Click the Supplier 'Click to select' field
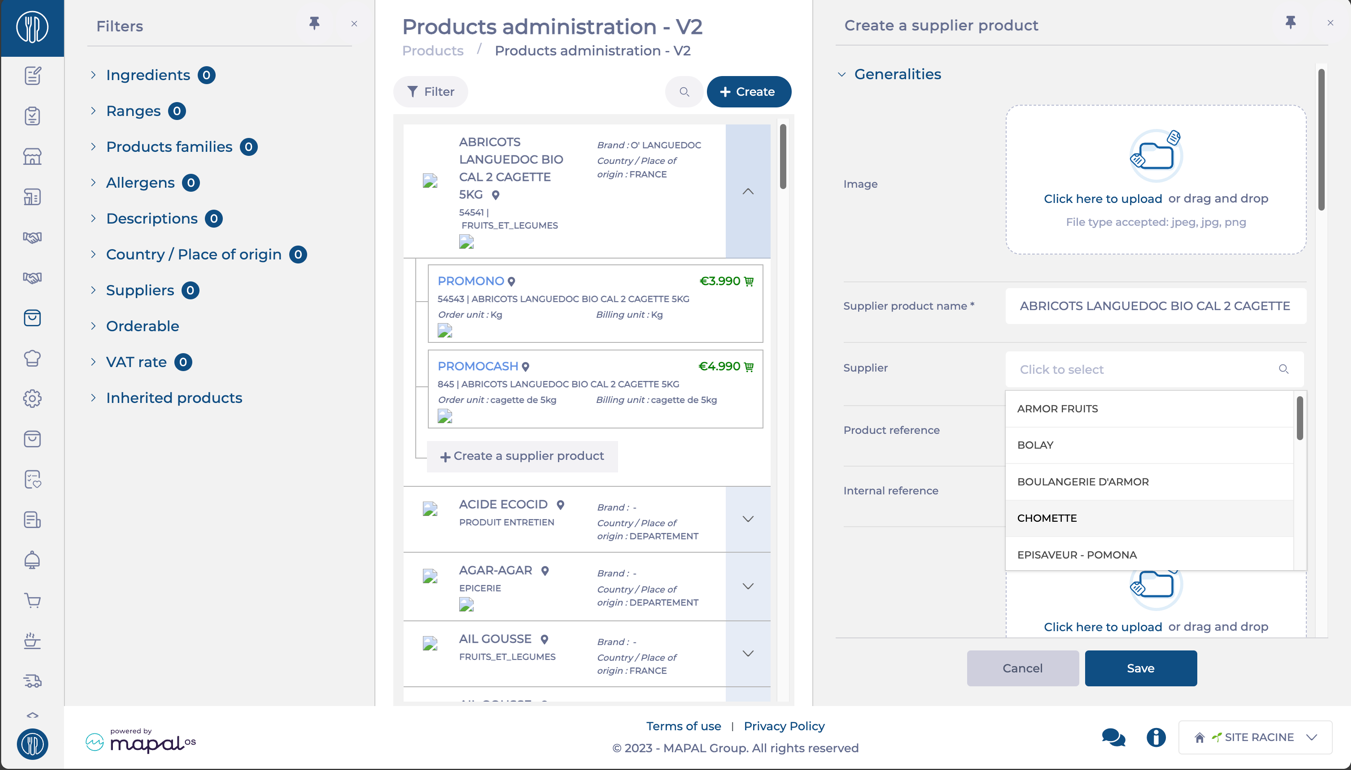The width and height of the screenshot is (1351, 770). (1155, 370)
